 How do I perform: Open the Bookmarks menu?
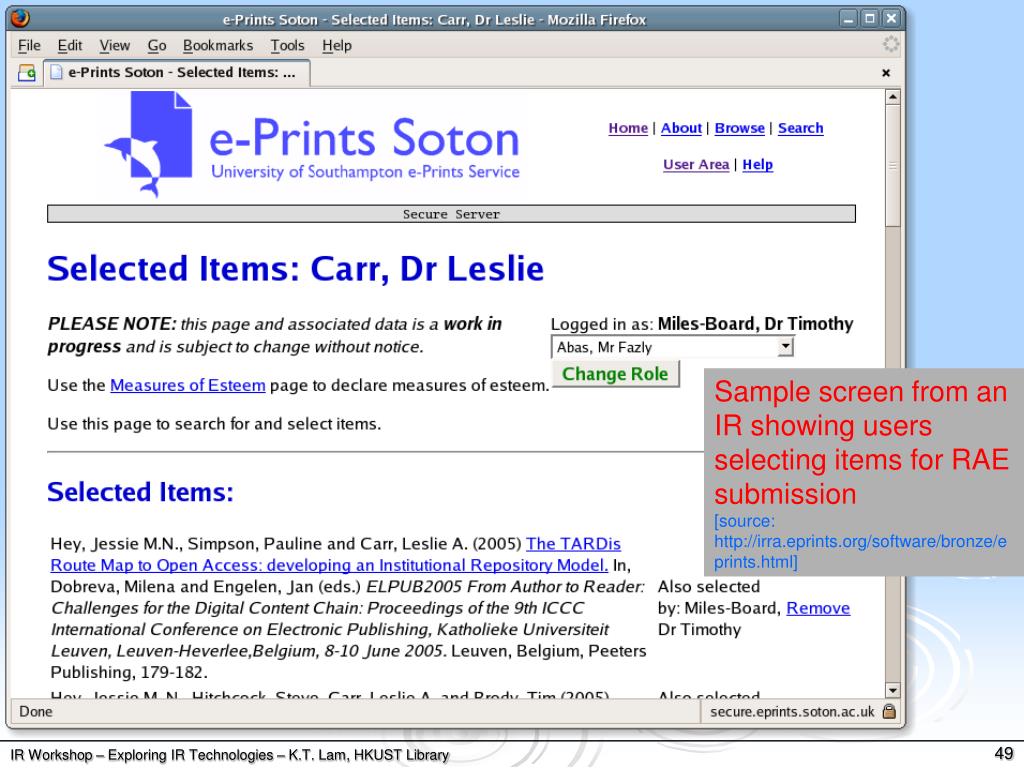(x=217, y=45)
